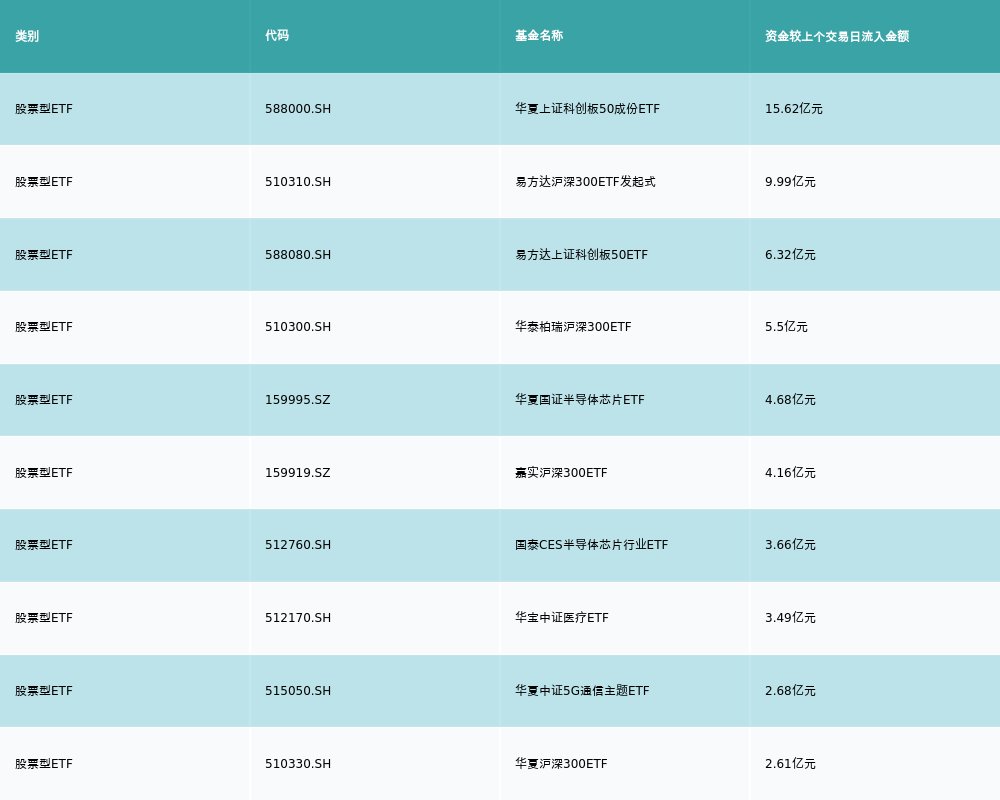This screenshot has height=800, width=1000.
Task: Select fund name 华夏上证科创板50成份ETF
Action: coord(587,109)
